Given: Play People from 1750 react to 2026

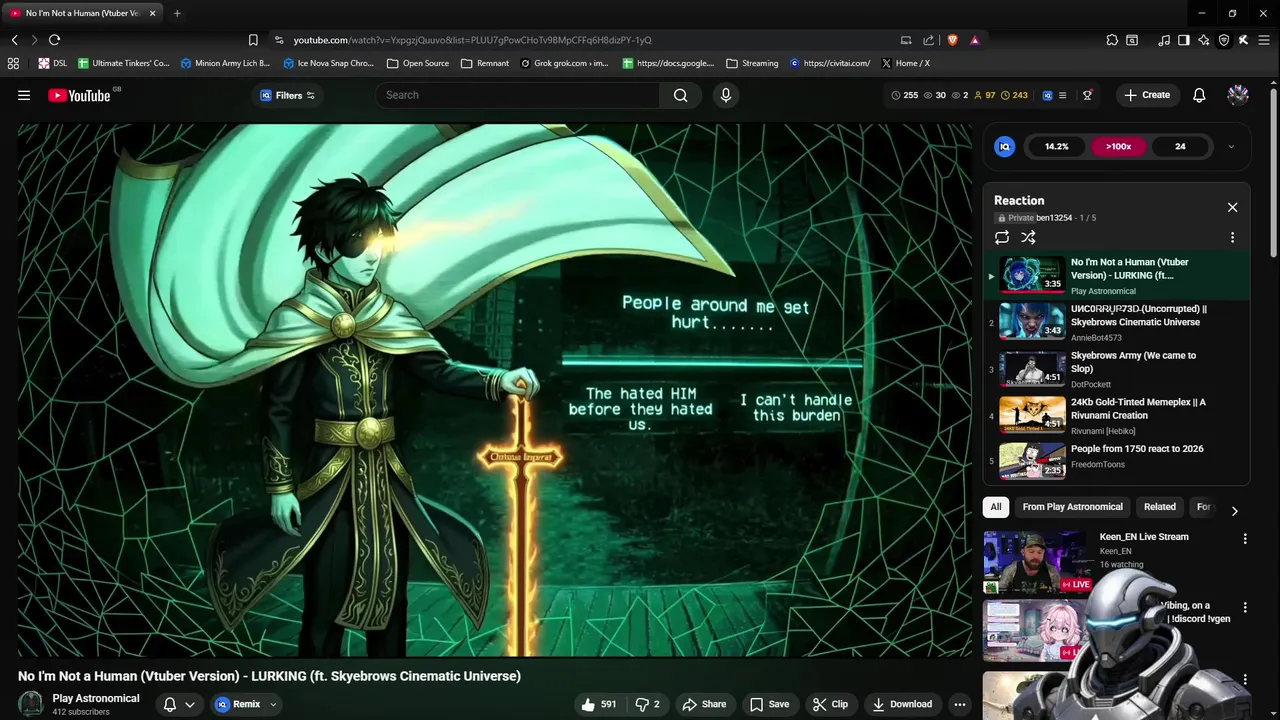Looking at the screenshot, I should coord(1116,461).
